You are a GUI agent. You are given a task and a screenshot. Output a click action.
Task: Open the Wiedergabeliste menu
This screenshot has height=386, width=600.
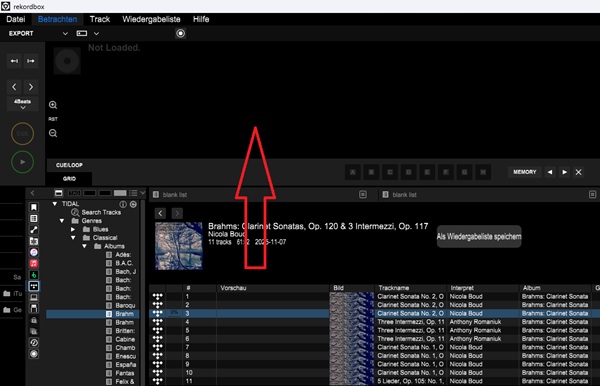click(x=151, y=19)
